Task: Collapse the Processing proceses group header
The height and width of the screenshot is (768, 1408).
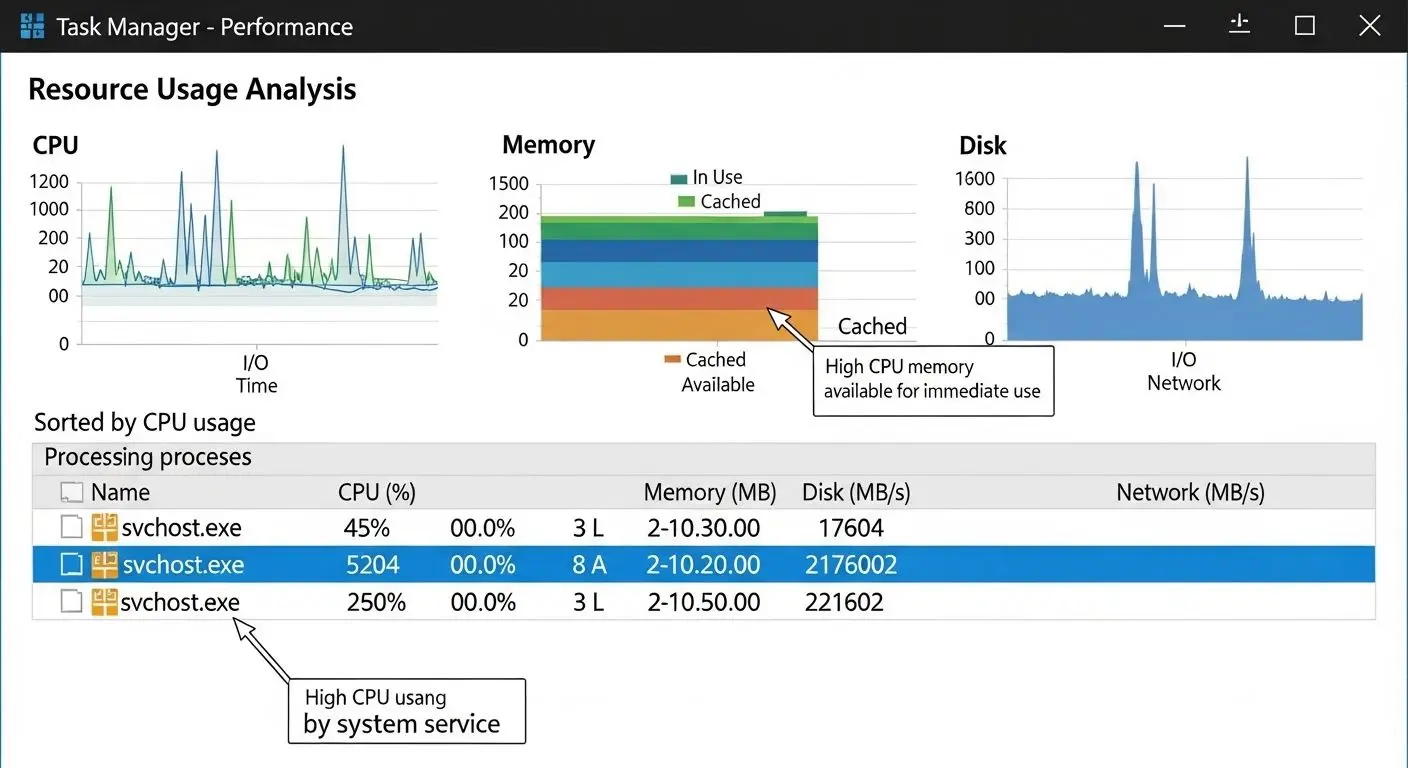Action: (x=148, y=458)
